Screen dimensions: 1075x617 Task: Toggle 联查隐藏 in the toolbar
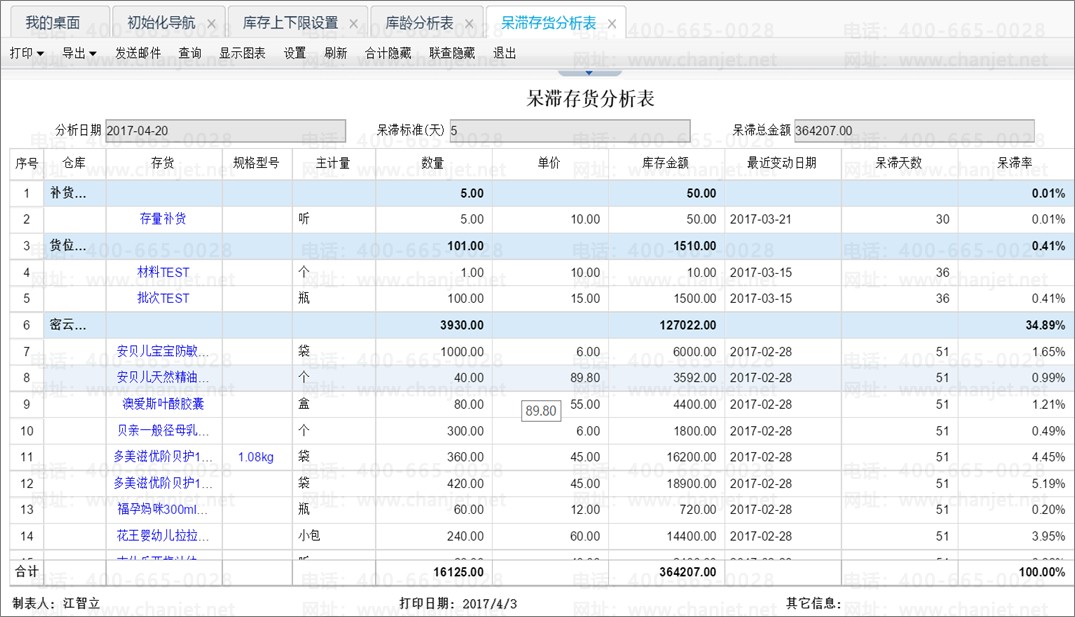coord(452,53)
